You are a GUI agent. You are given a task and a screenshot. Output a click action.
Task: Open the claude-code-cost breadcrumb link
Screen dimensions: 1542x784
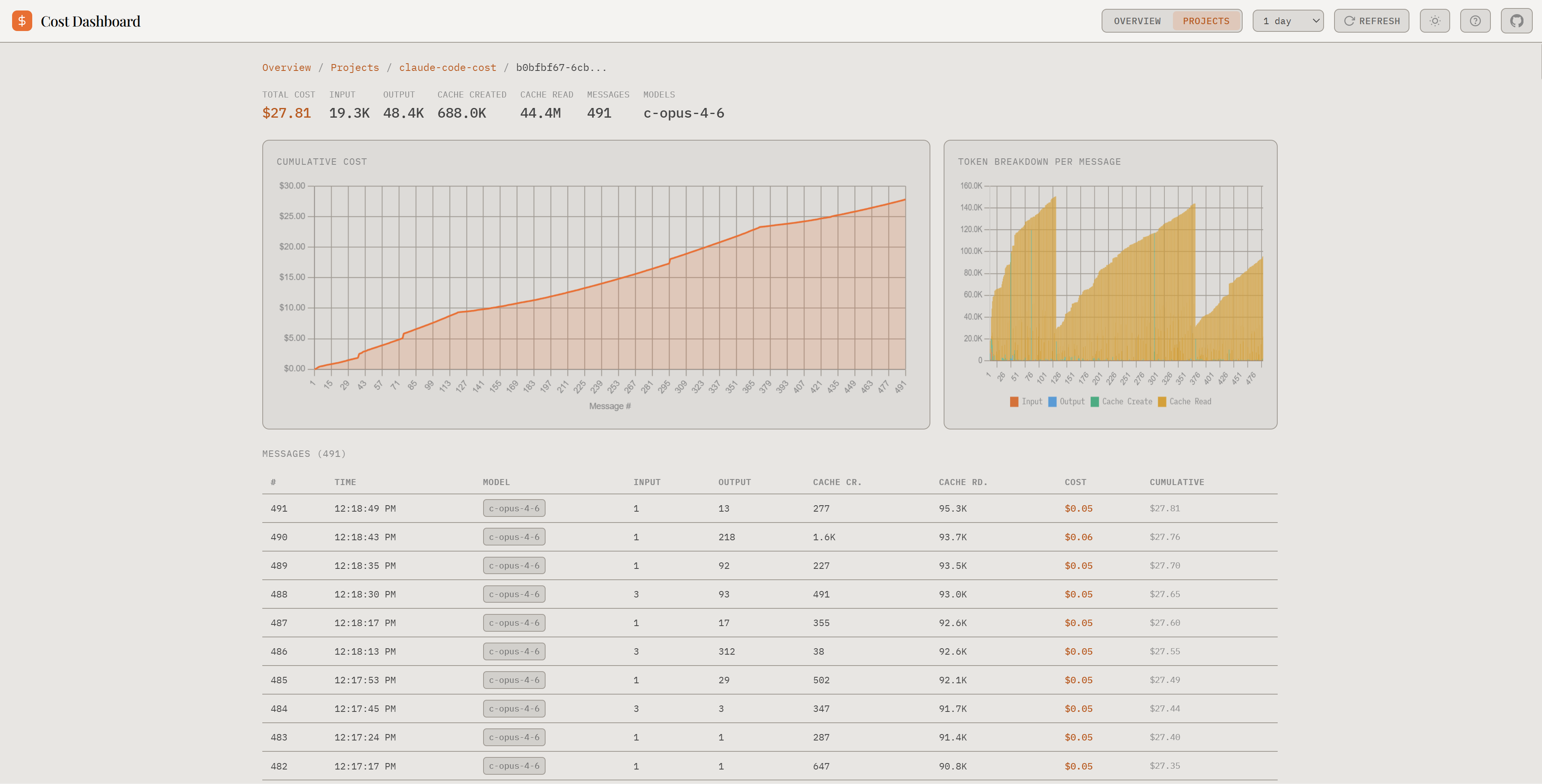[448, 68]
